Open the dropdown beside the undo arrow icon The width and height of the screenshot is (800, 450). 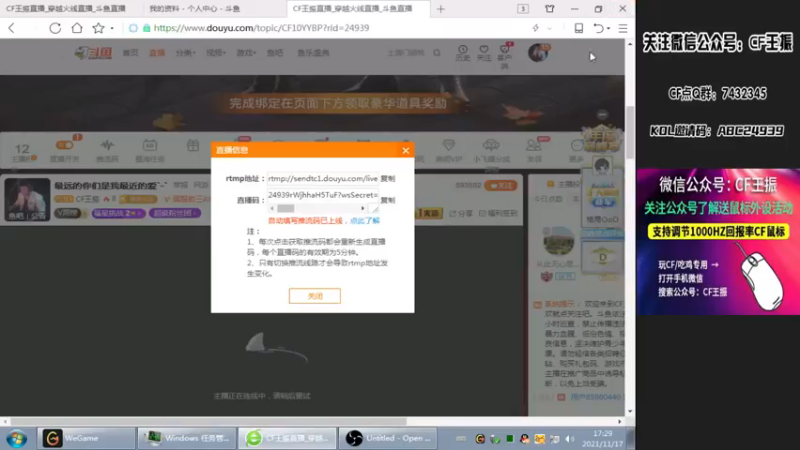point(608,29)
